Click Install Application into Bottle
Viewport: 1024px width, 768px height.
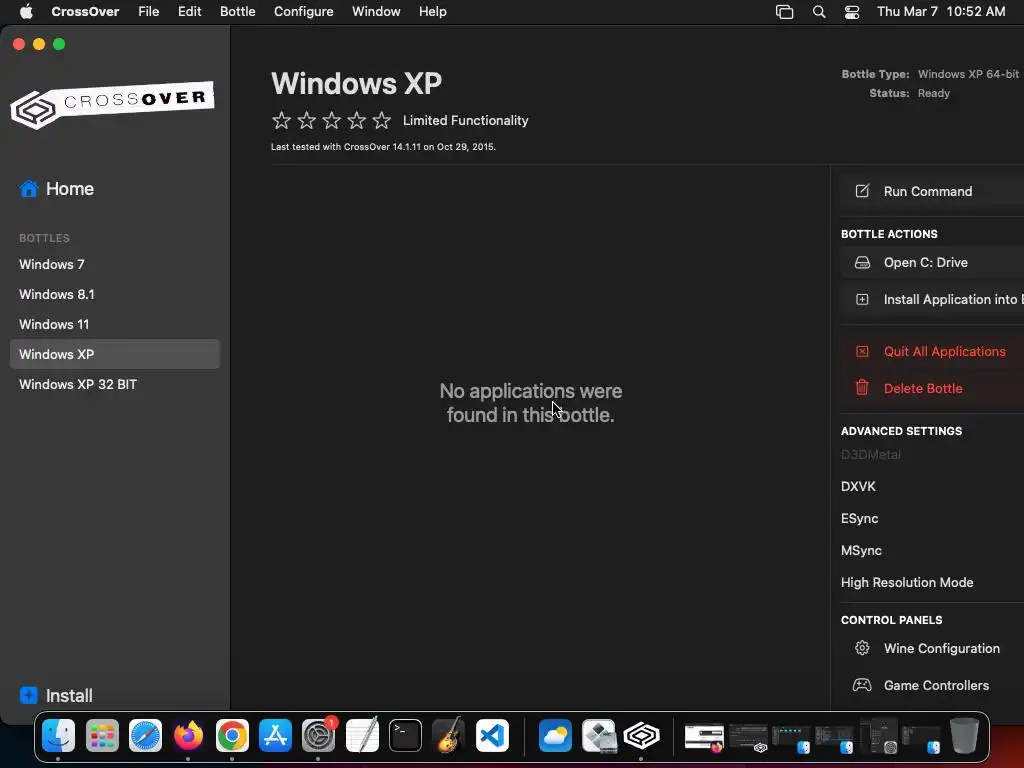coord(953,299)
